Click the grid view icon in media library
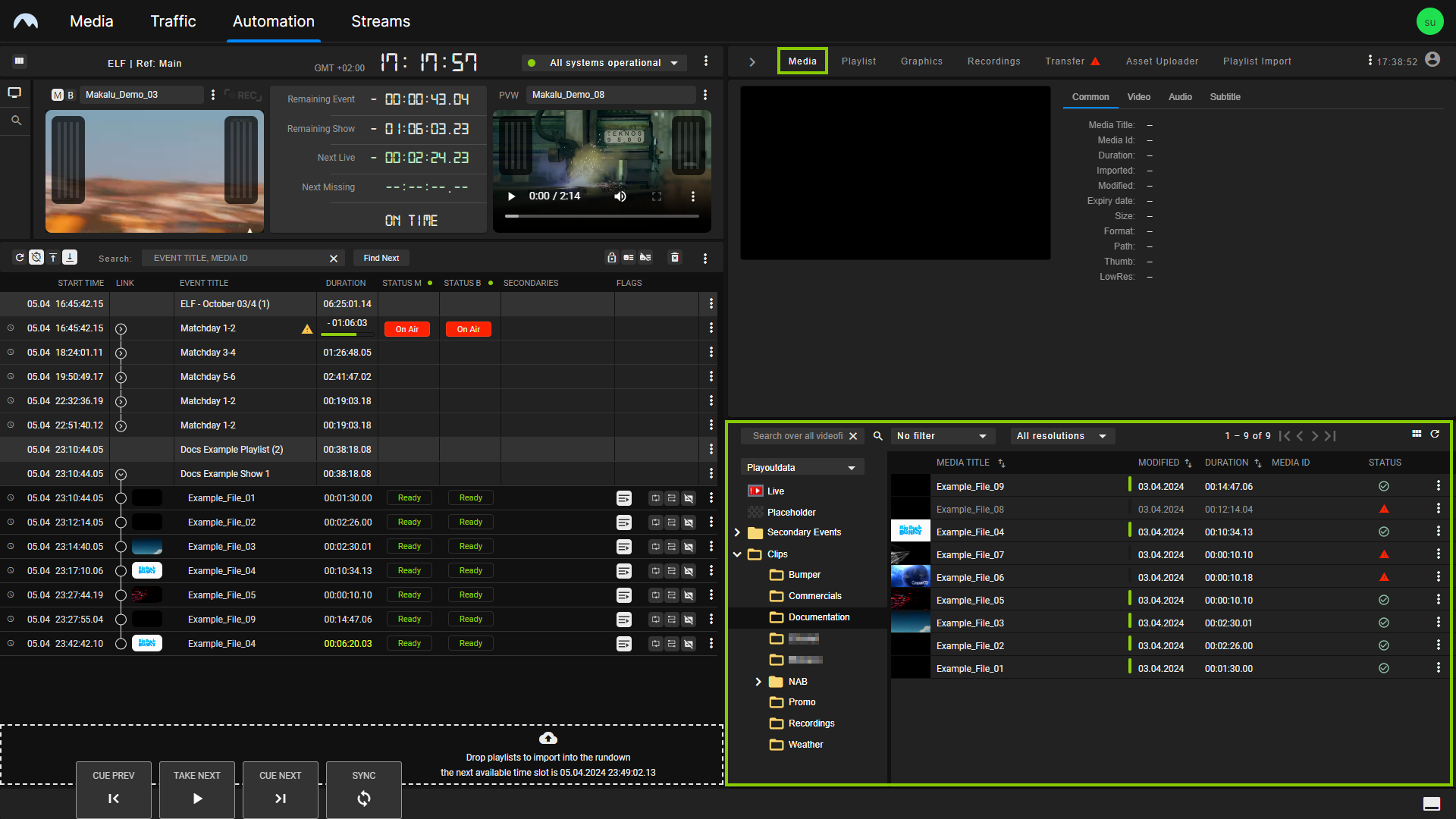 tap(1416, 434)
